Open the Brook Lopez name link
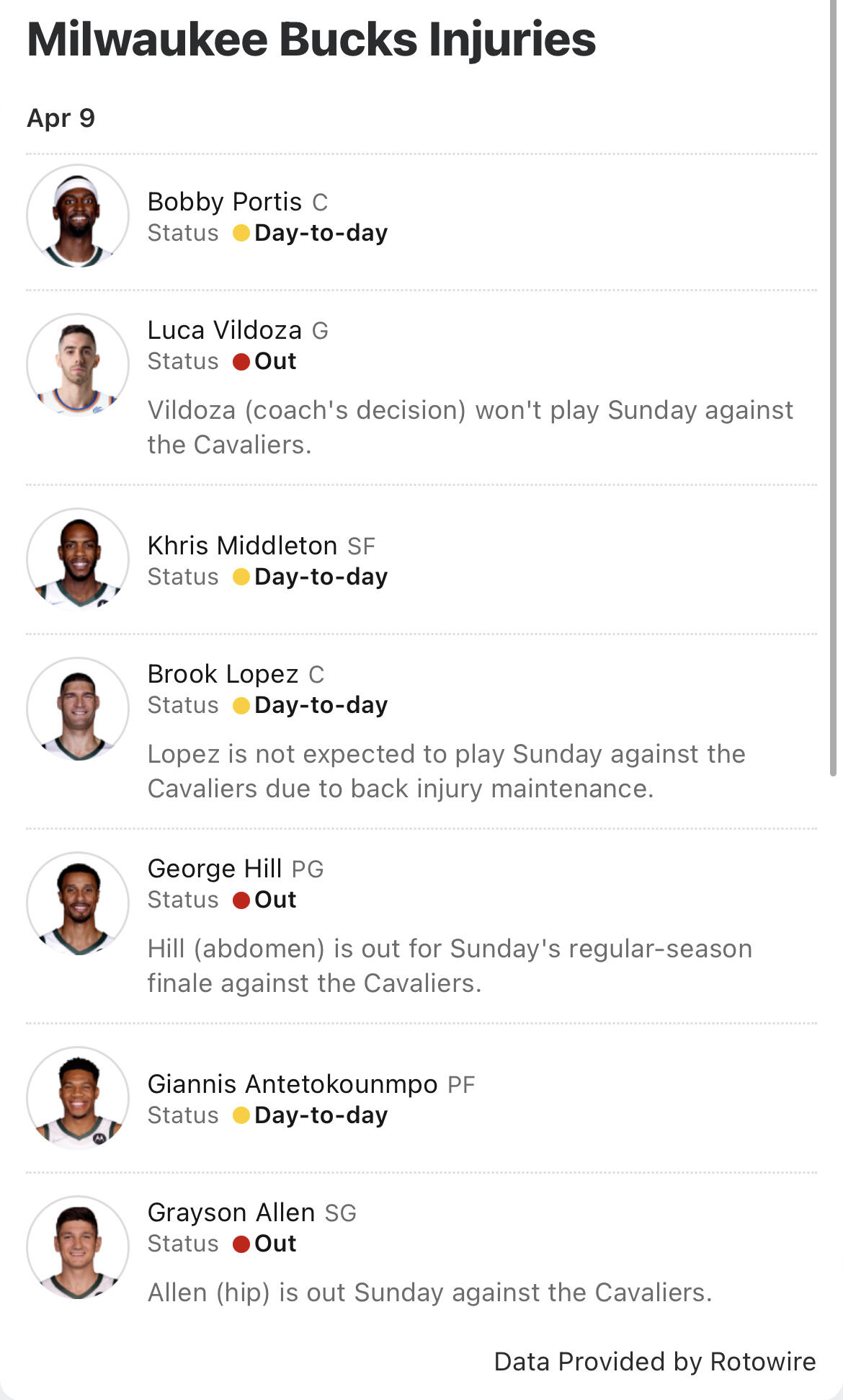This screenshot has width=843, height=1400. (x=223, y=674)
